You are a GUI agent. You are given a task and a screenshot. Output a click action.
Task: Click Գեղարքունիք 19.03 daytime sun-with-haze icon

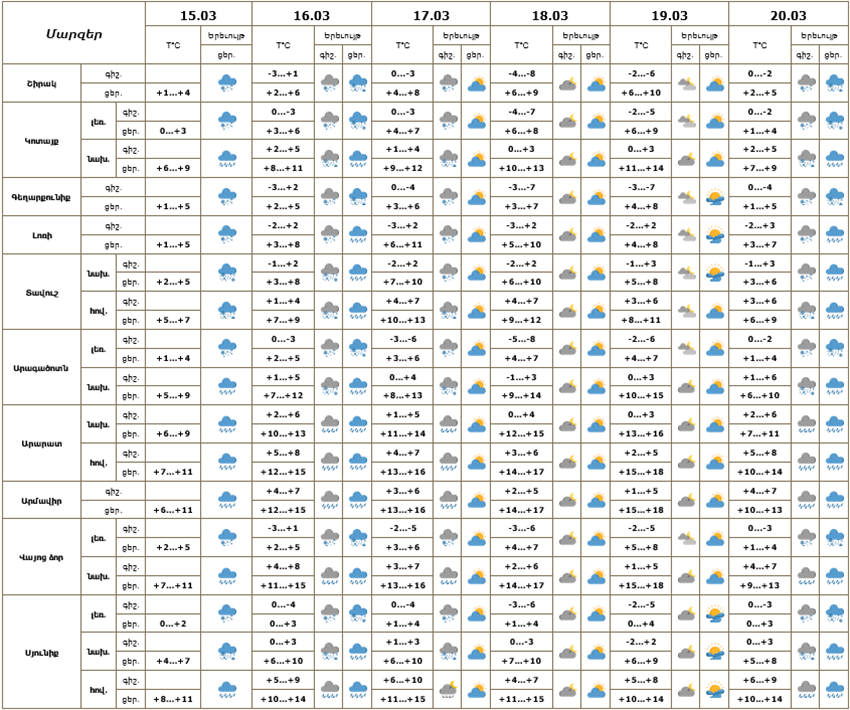tap(714, 197)
